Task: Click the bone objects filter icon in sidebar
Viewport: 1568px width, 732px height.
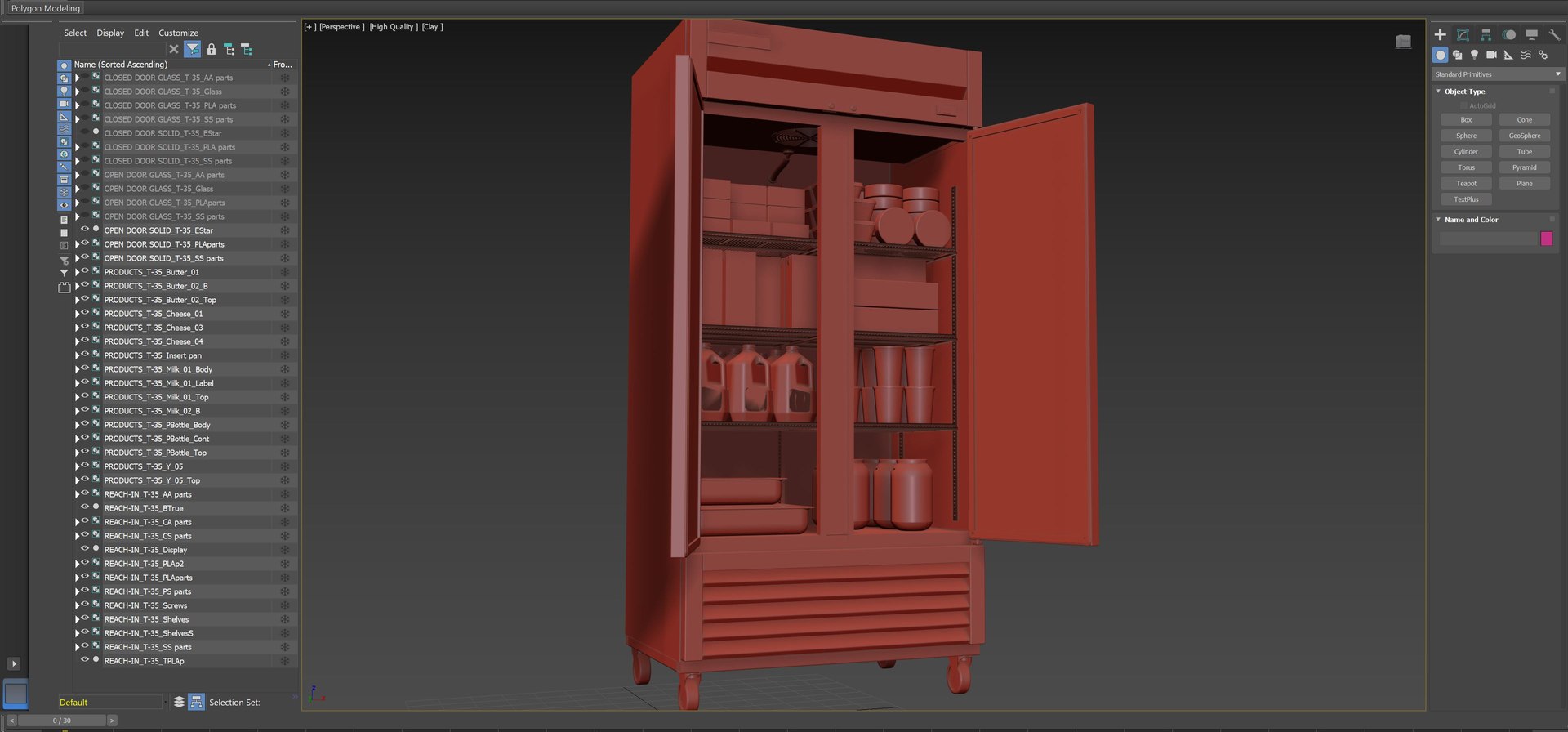Action: [x=64, y=167]
